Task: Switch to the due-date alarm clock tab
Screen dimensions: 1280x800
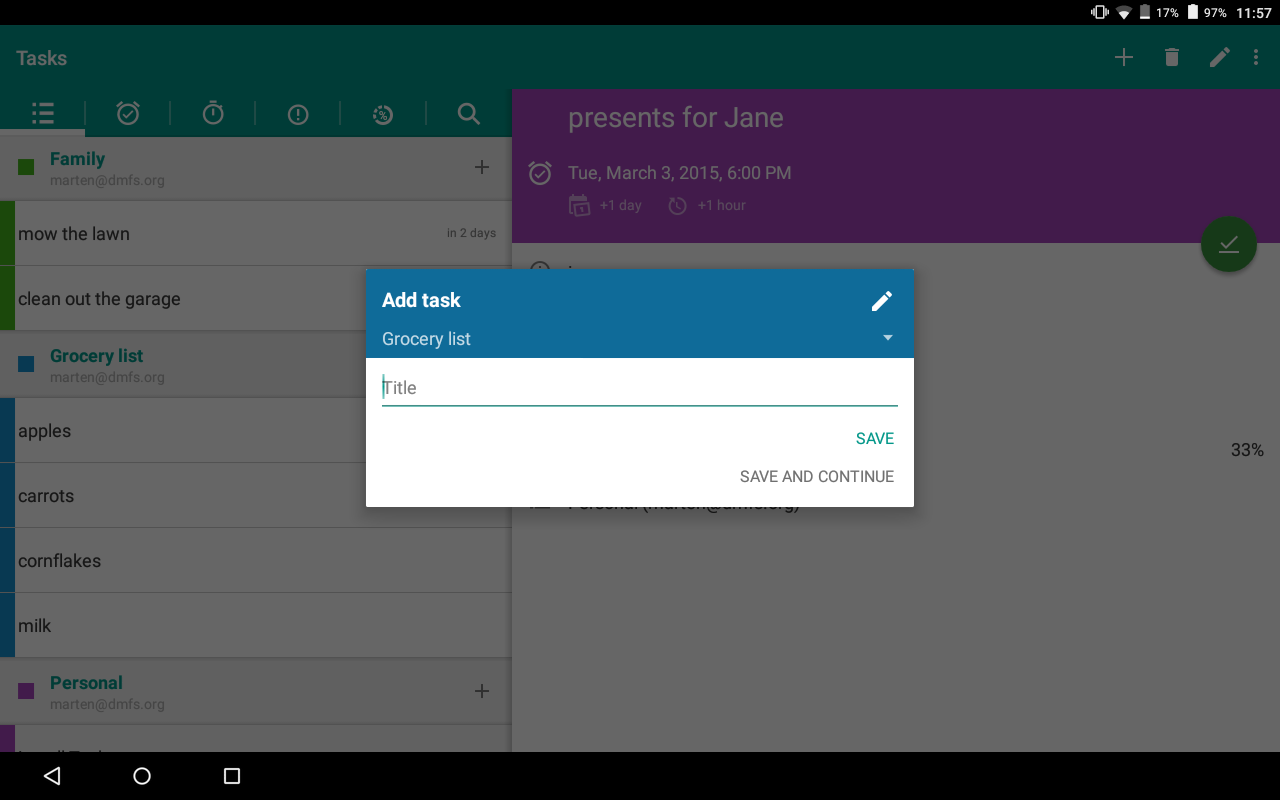Action: pos(128,114)
